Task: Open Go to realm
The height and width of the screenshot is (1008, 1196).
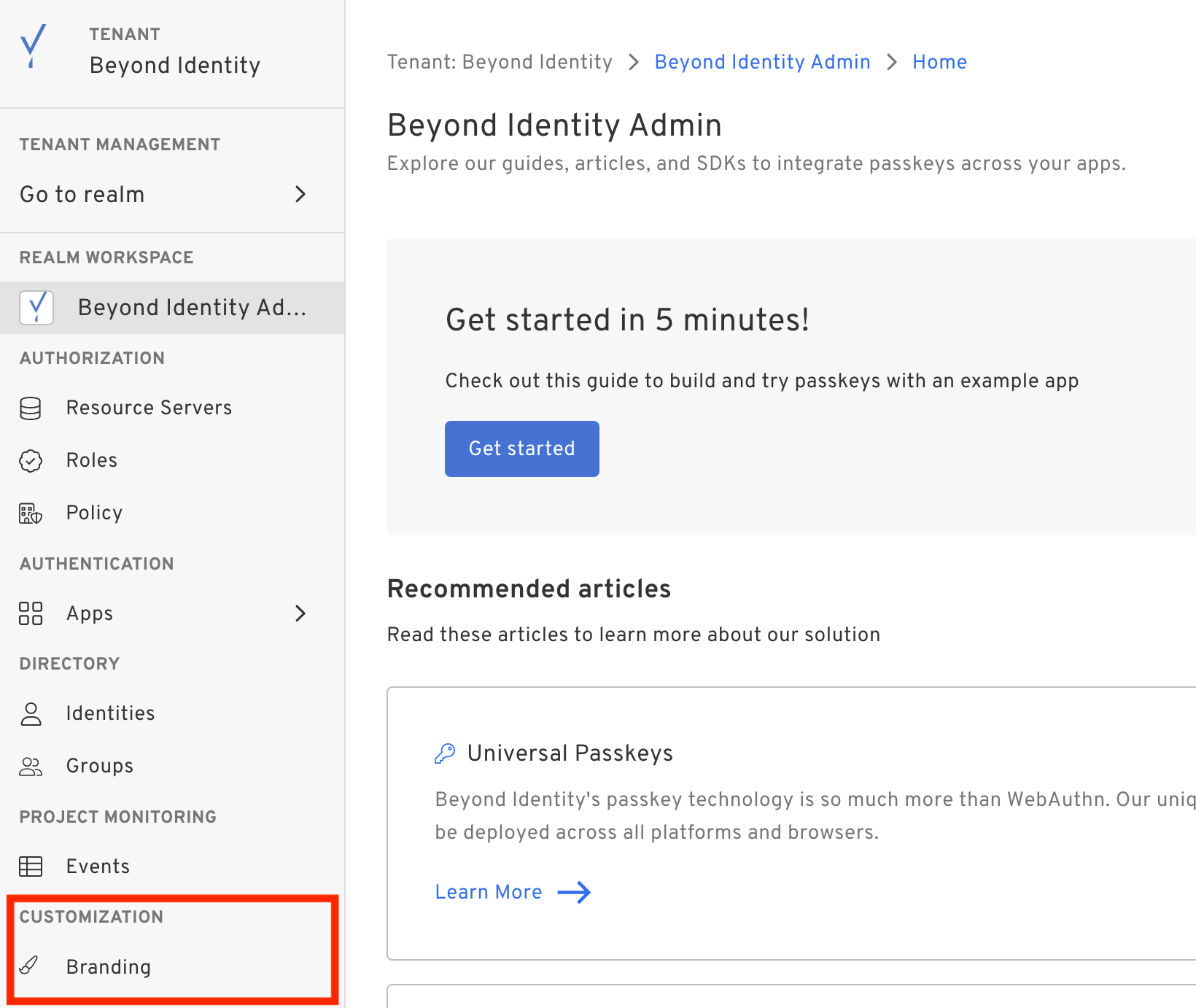Action: click(172, 195)
